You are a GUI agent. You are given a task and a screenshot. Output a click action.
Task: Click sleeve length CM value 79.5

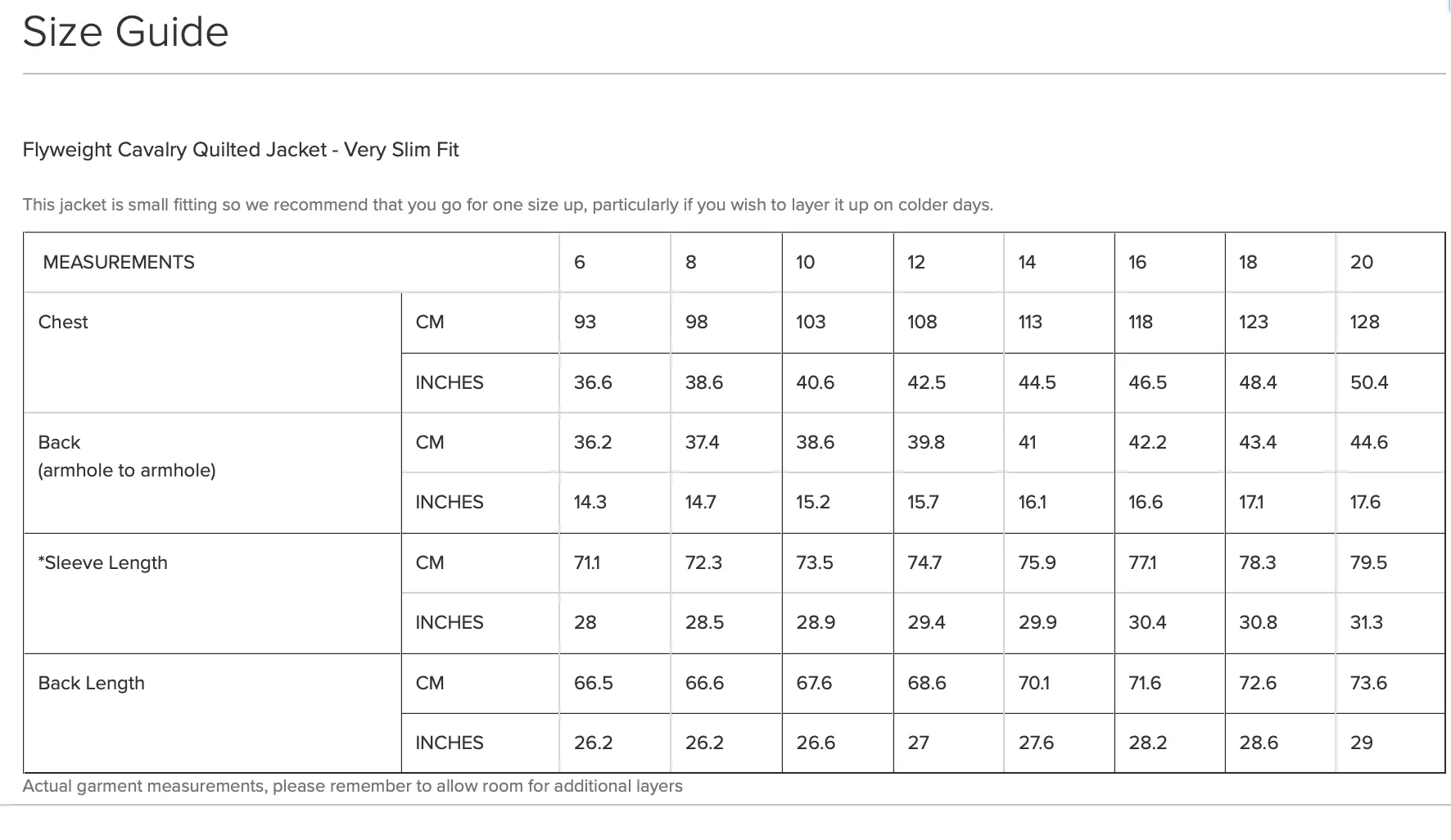[x=1368, y=562]
